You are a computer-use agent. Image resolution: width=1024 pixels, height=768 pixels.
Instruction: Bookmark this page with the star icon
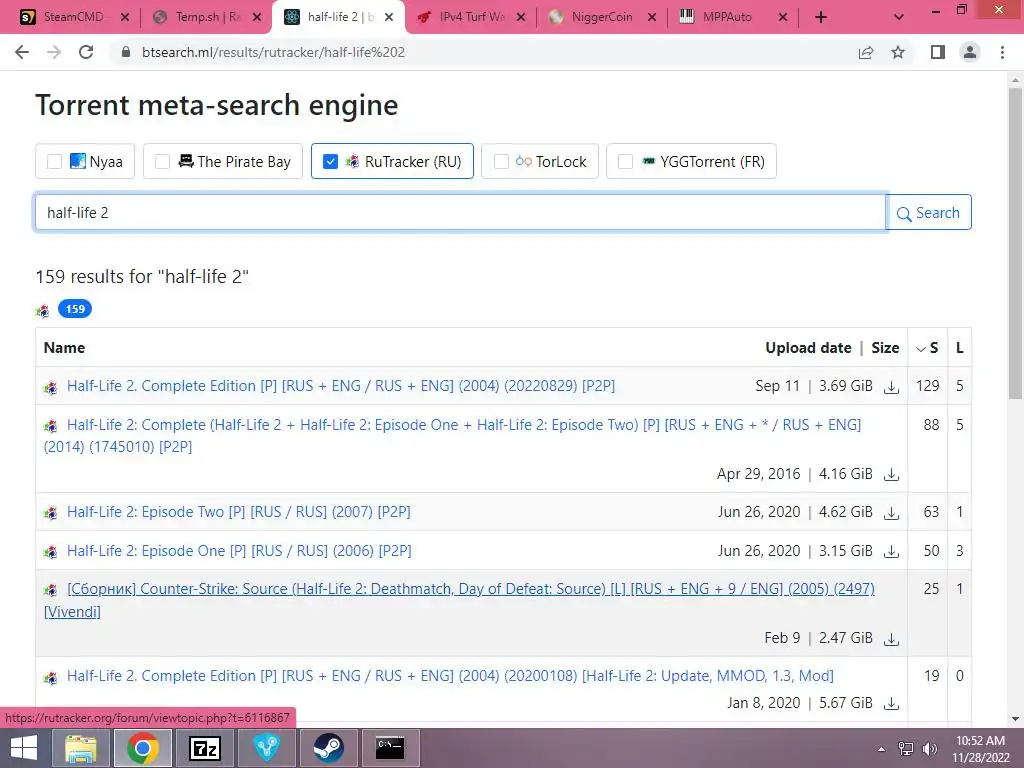tap(898, 52)
